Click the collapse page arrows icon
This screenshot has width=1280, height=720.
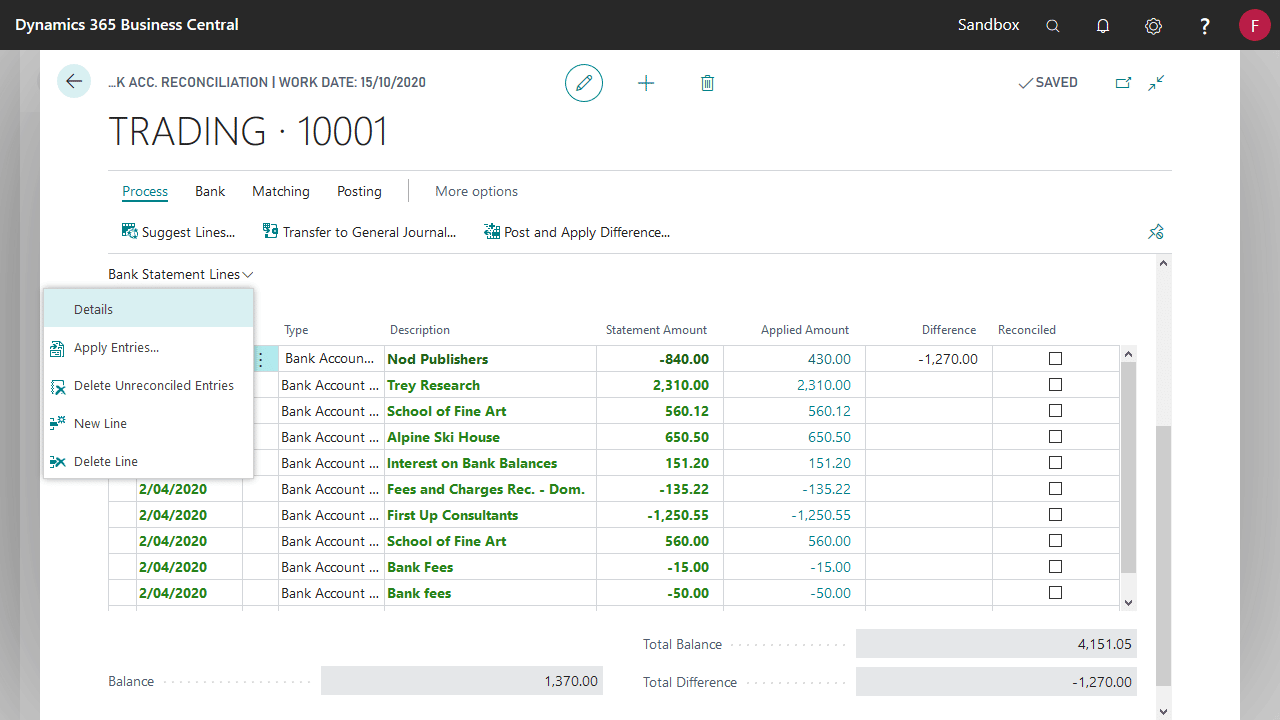coord(1156,83)
